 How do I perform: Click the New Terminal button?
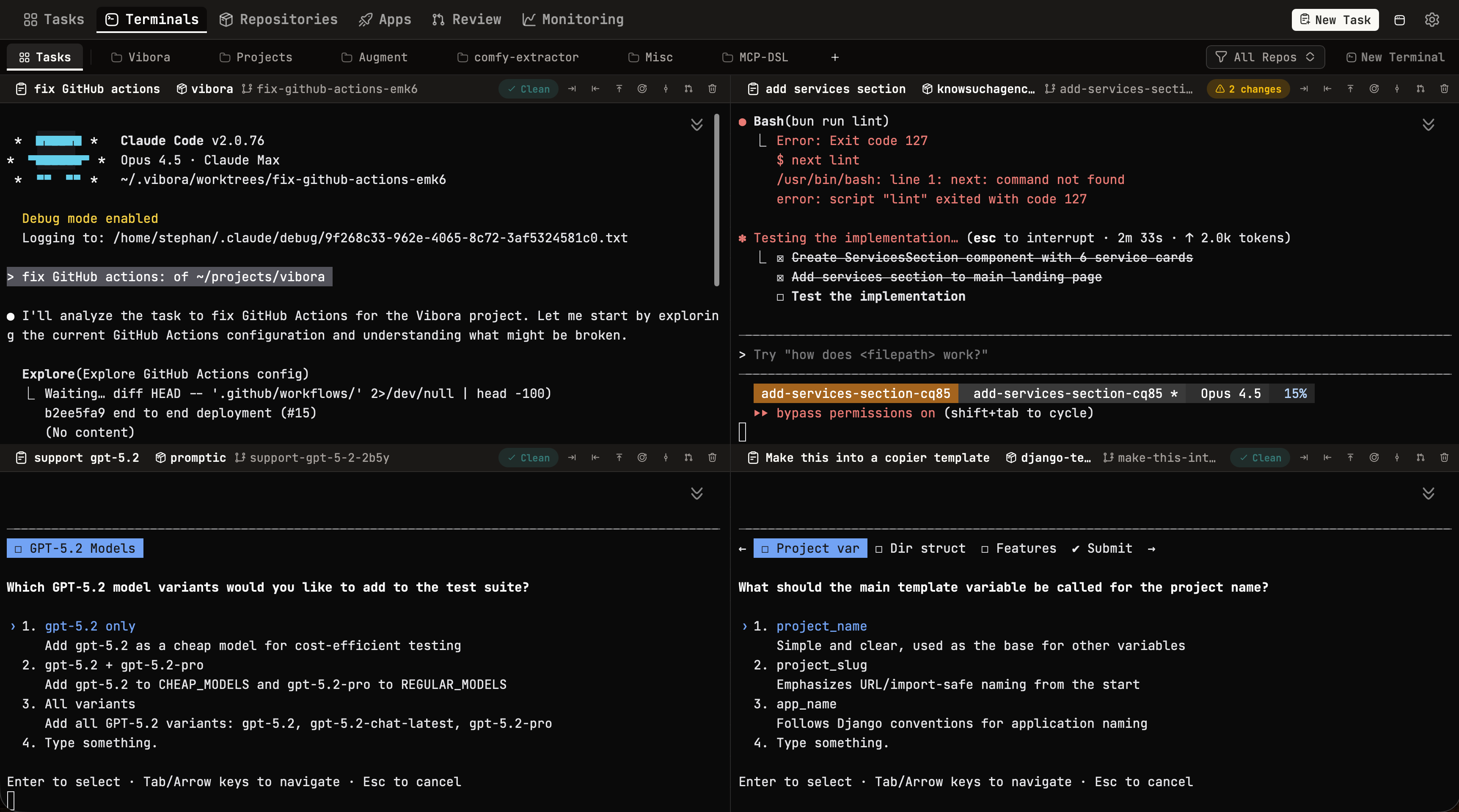[1396, 57]
